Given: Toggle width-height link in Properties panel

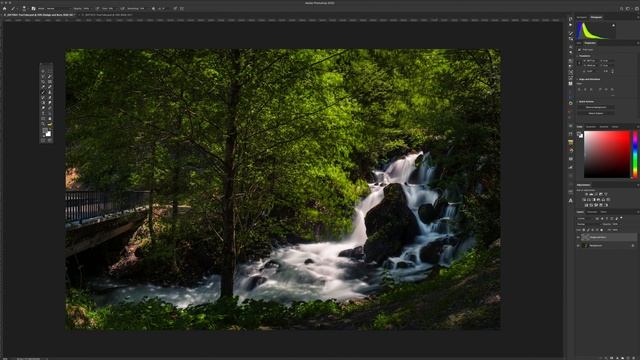Looking at the screenshot, I should (579, 63).
